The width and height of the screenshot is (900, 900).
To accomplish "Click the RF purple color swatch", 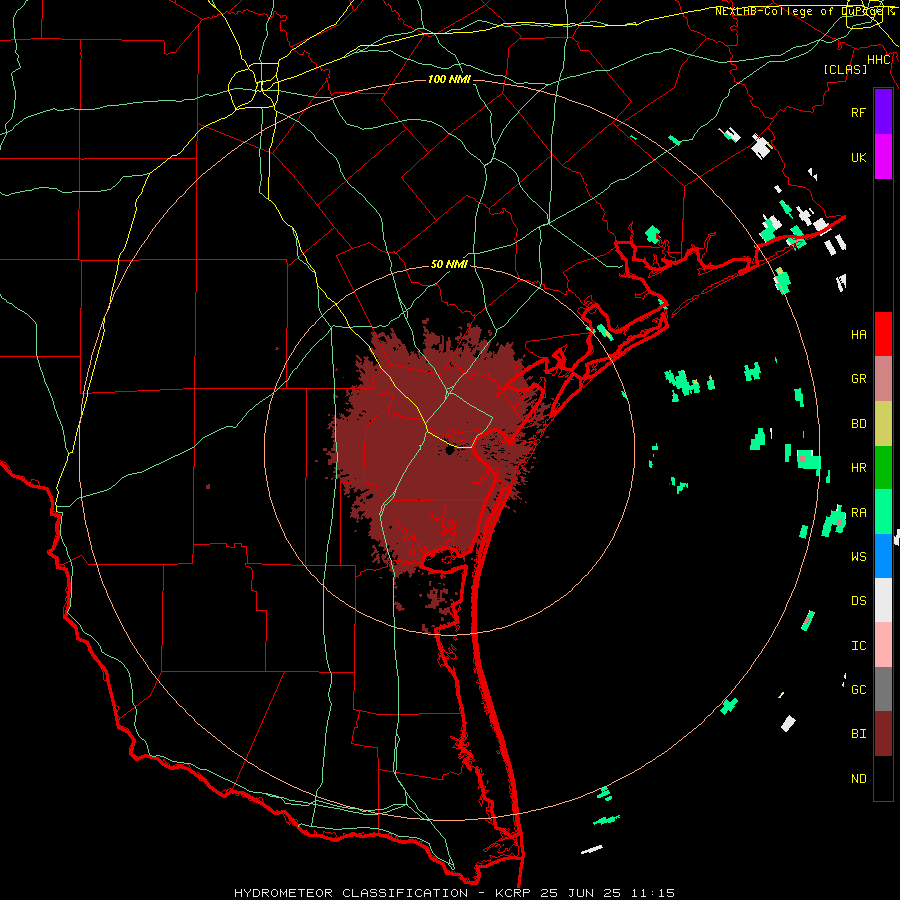I will click(883, 112).
